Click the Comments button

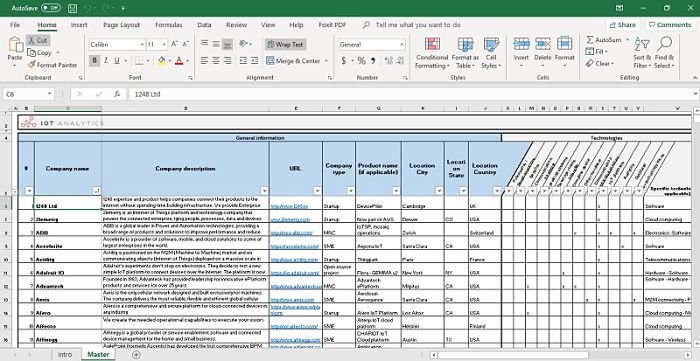[x=670, y=25]
